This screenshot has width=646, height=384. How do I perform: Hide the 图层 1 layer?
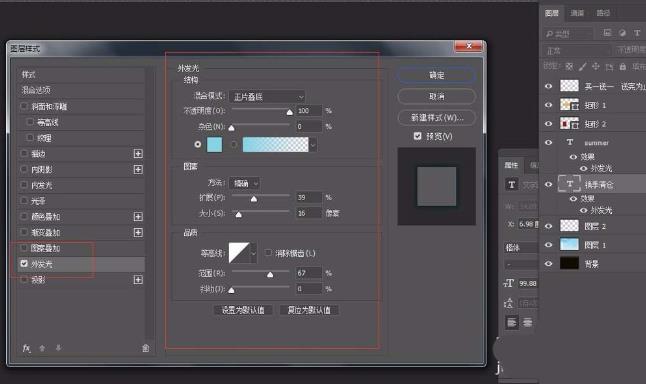[x=548, y=245]
